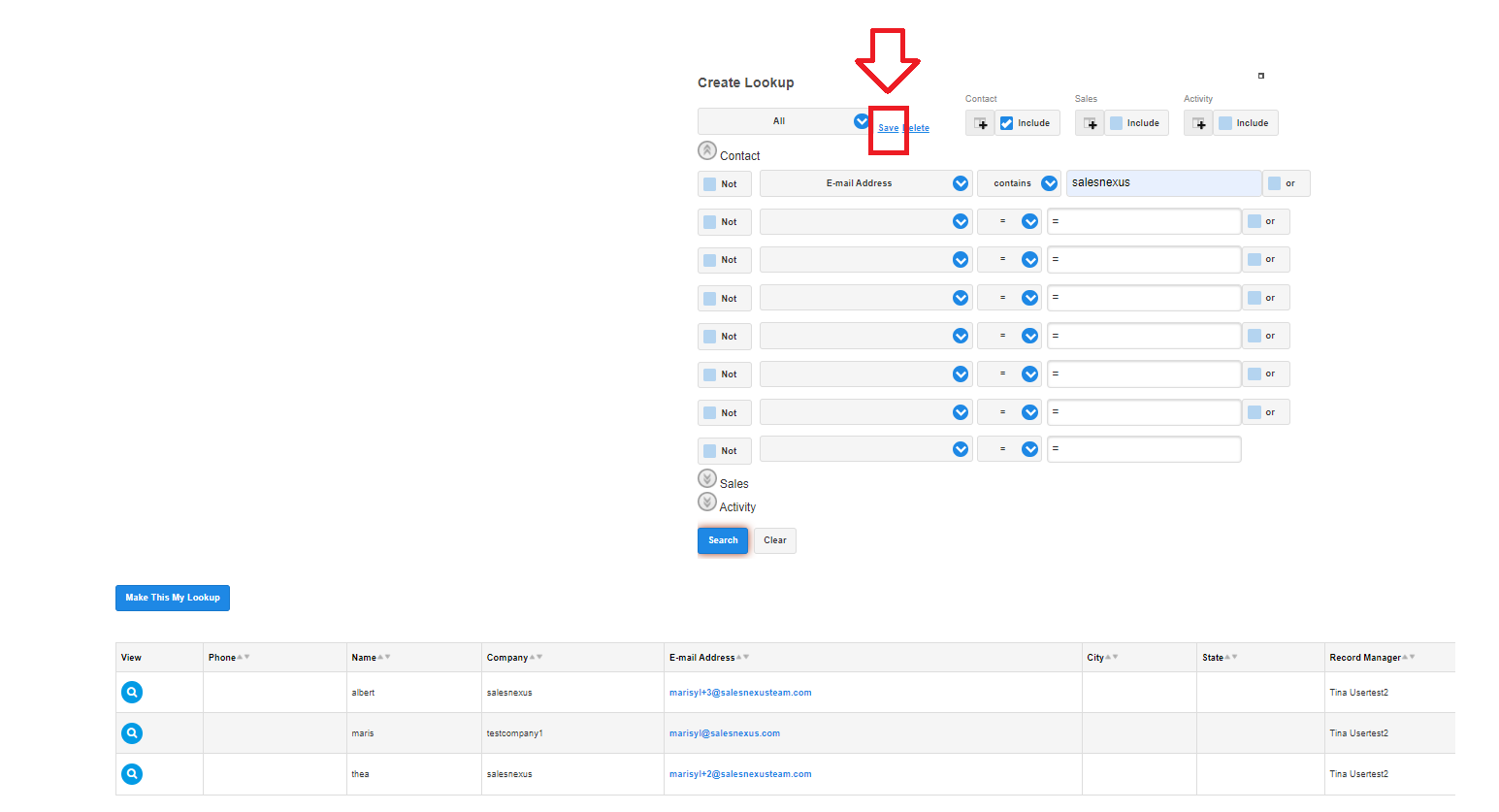Enable the Sales Include checkbox
This screenshot has height=812, width=1499.
[x=1116, y=123]
